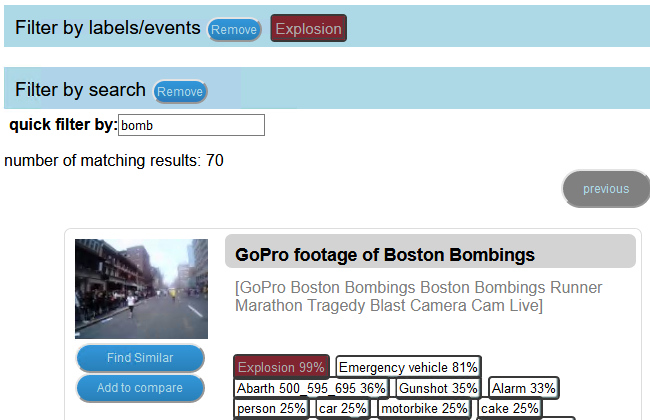Focus the quick filter text field

tap(191, 125)
